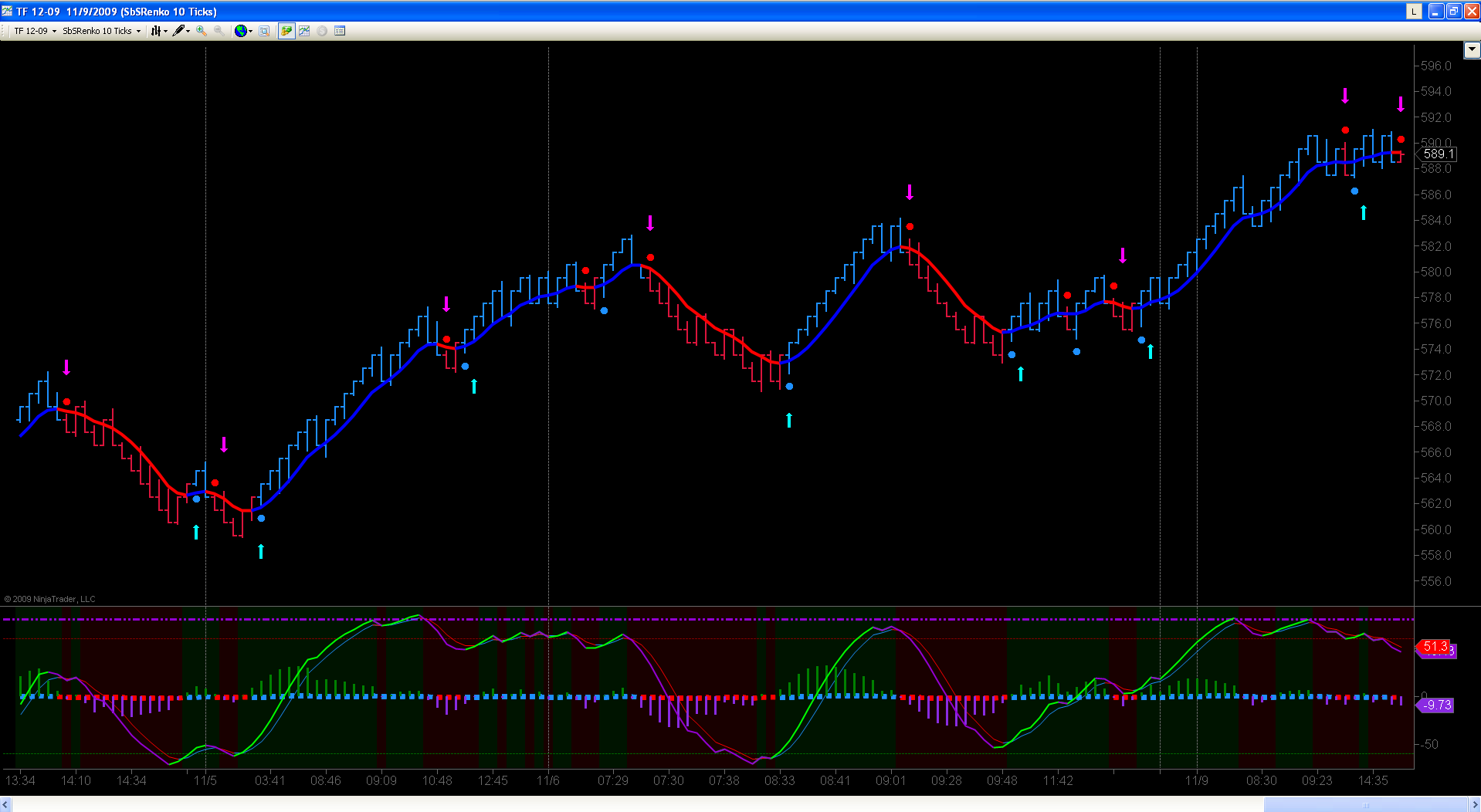The image size is (1481, 812).
Task: Click the 13:34 time axis label
Action: pyautogui.click(x=20, y=780)
